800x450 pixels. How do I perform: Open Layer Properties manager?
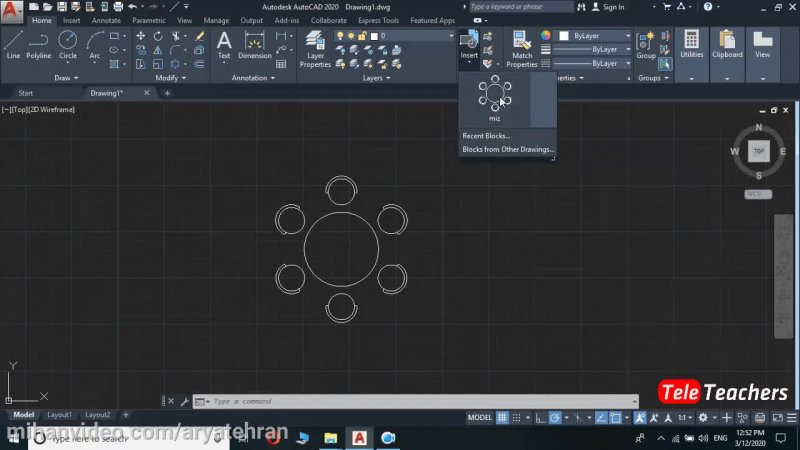pyautogui.click(x=315, y=49)
